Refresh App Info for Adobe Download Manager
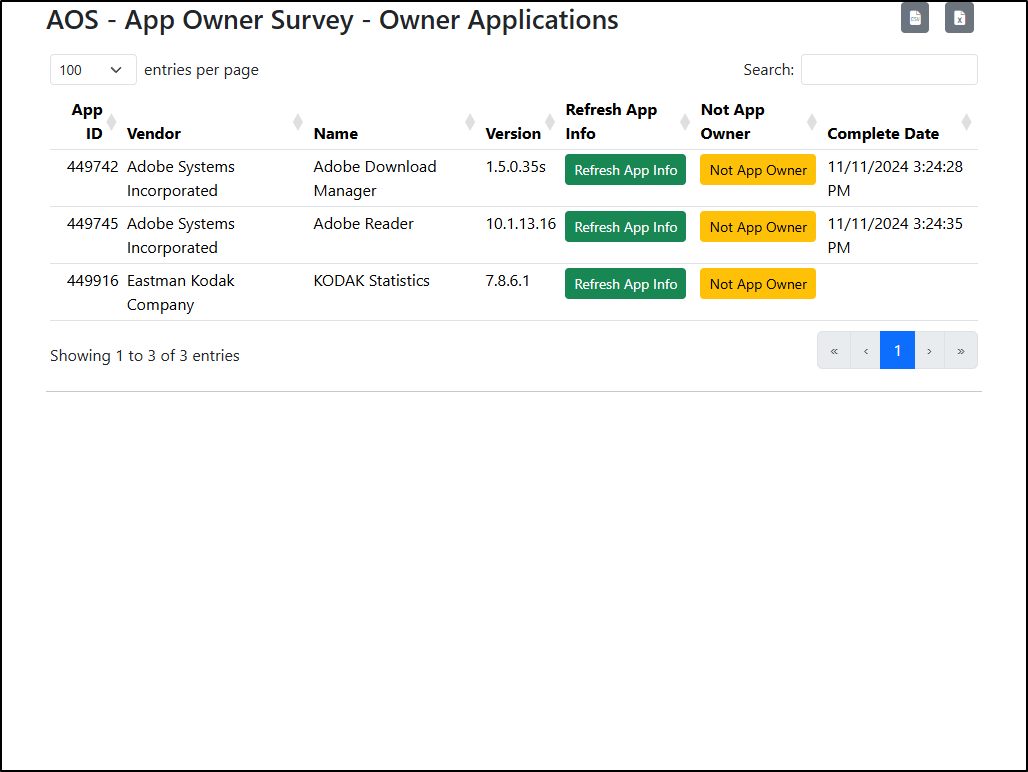The width and height of the screenshot is (1028, 772). (625, 170)
